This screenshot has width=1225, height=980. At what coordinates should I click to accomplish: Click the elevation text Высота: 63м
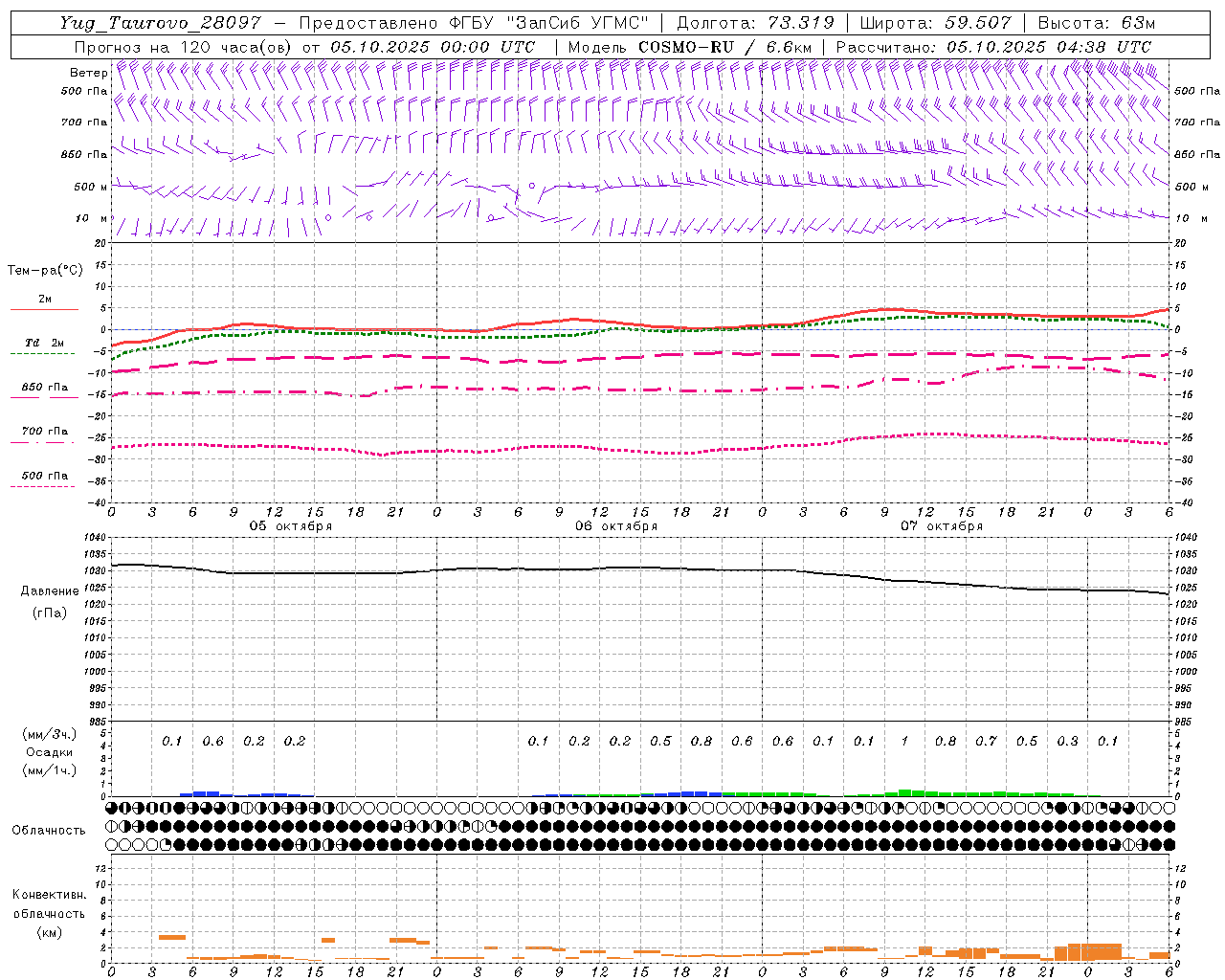[x=1096, y=24]
